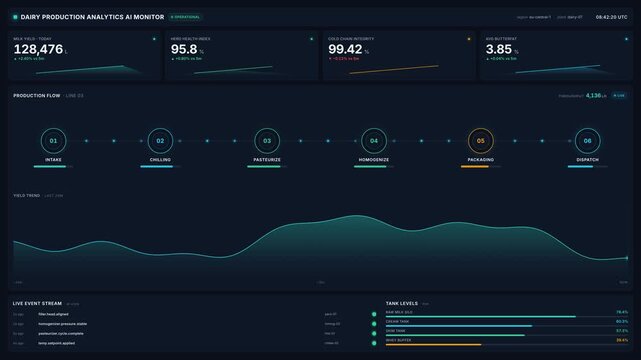Screen dimensions: 641x360
Task: Click Cold Chain Integrity value 99.42
Action: pyautogui.click(x=345, y=49)
